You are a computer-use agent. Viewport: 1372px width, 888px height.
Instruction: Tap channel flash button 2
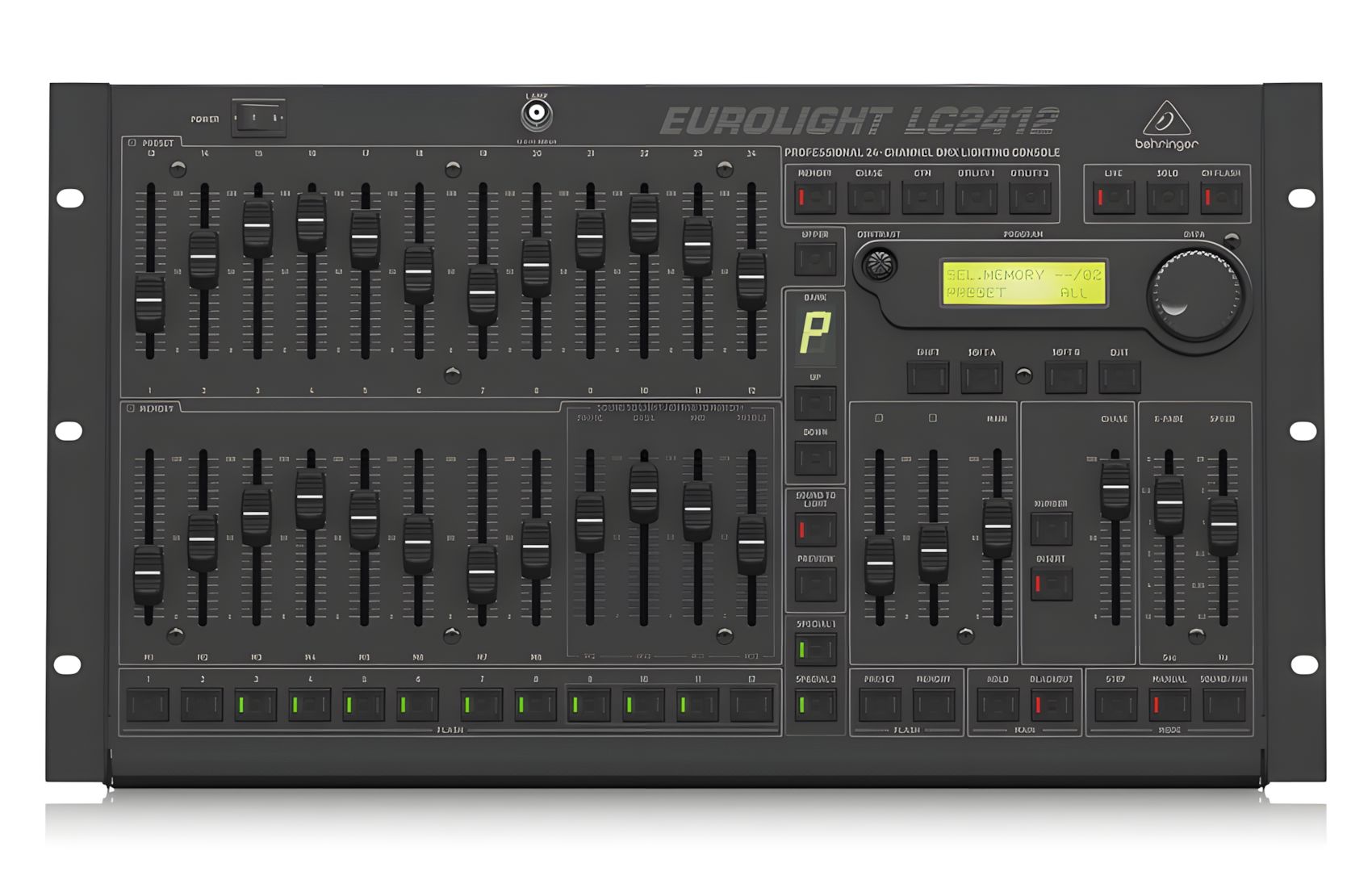pos(202,706)
